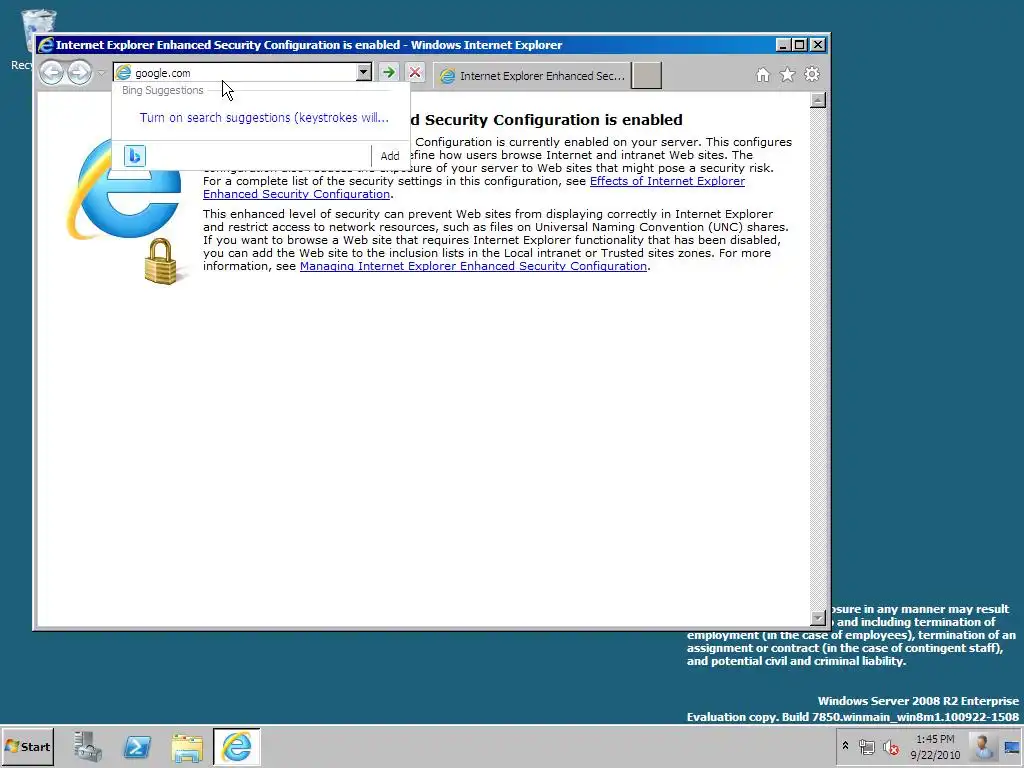This screenshot has height=768, width=1024.
Task: Click the IE logo in title bar
Action: pyautogui.click(x=46, y=45)
